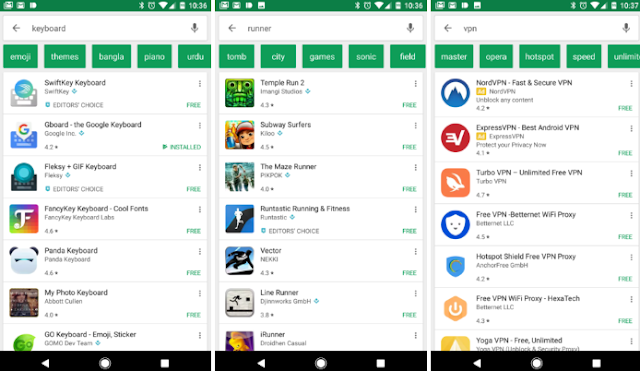
Task: Tap the Line Runner icon
Action: [x=240, y=303]
